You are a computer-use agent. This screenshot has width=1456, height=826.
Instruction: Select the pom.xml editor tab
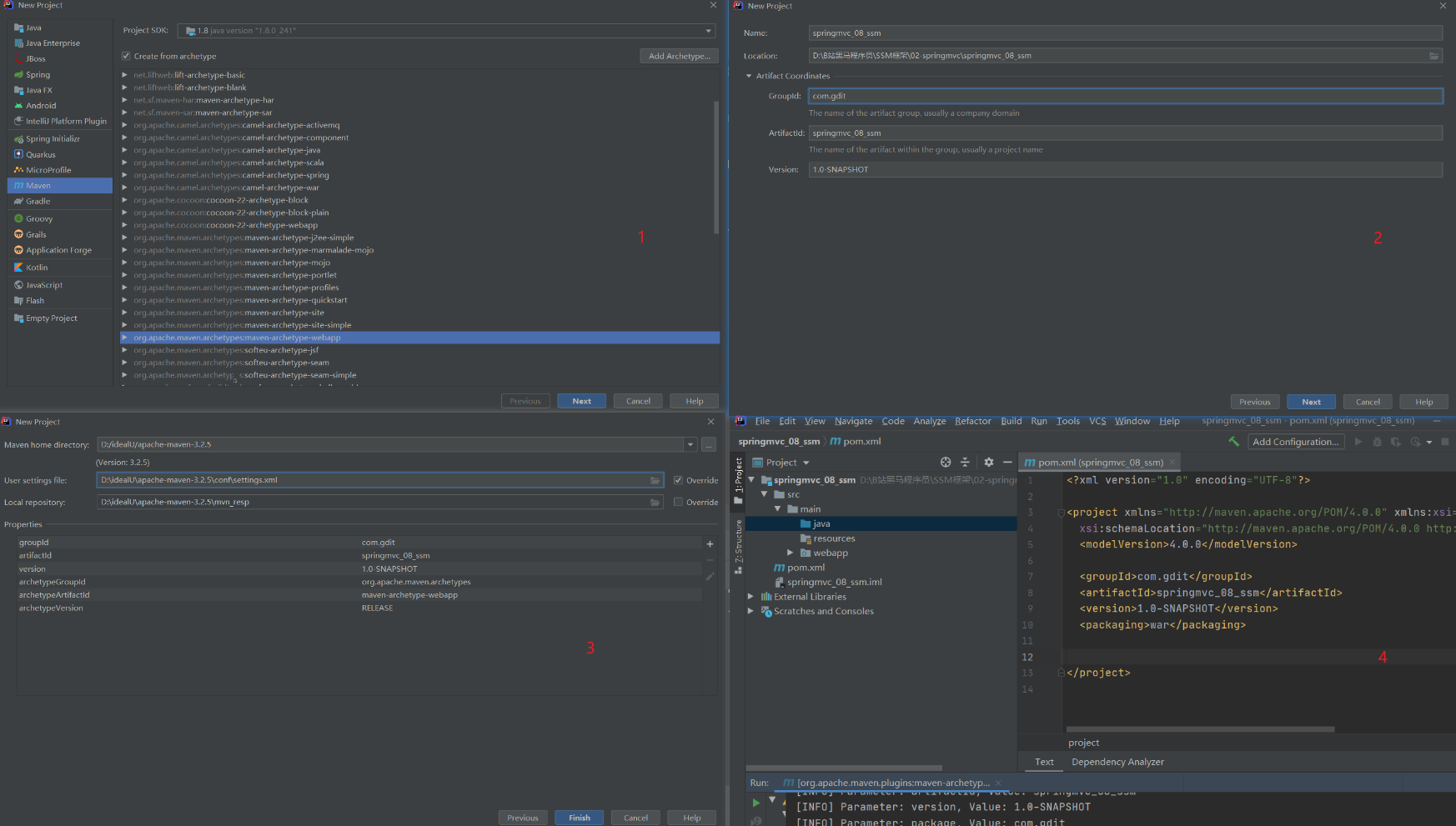click(1100, 462)
